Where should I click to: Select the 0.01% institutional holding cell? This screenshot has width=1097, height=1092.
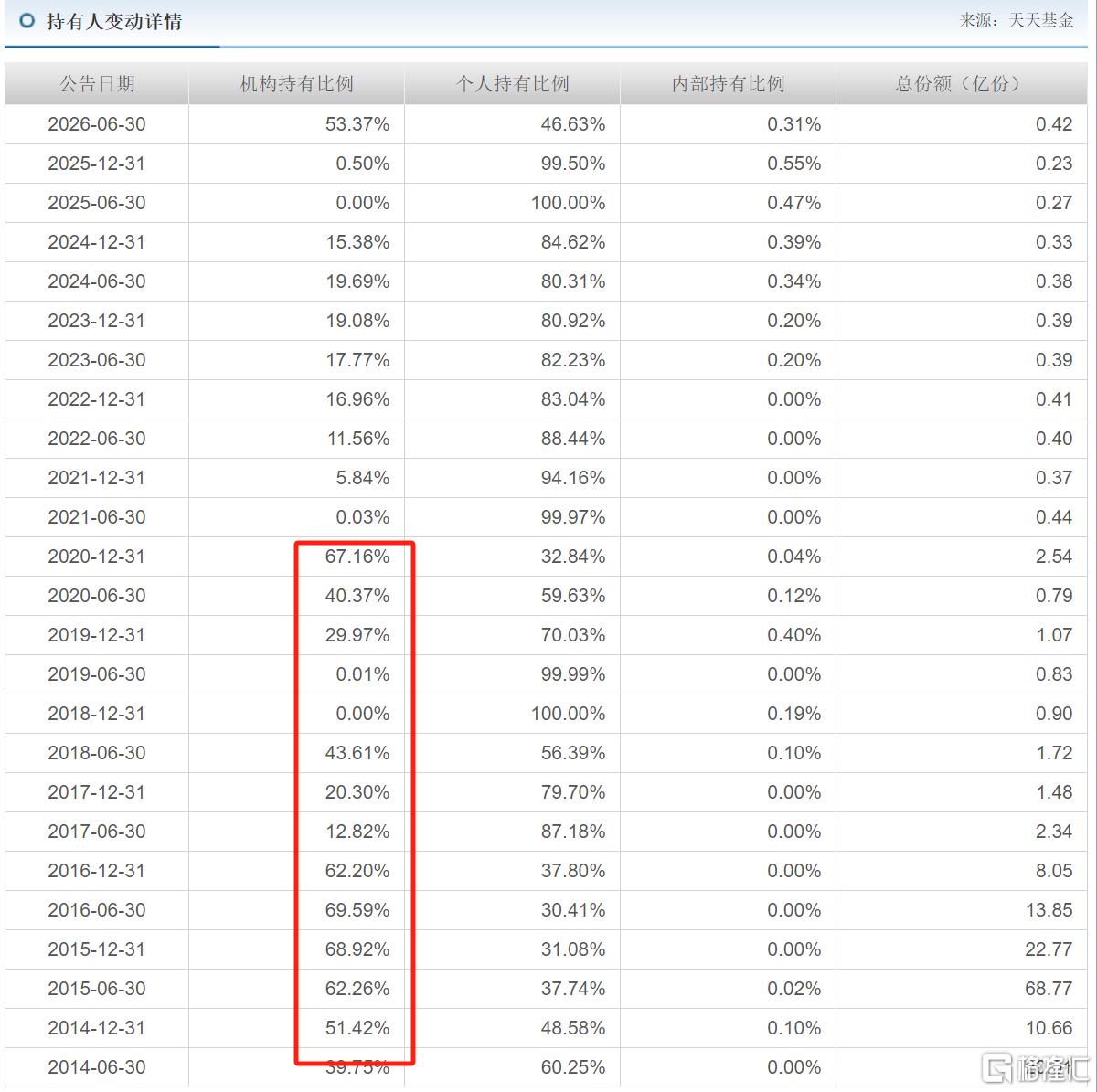coord(363,674)
